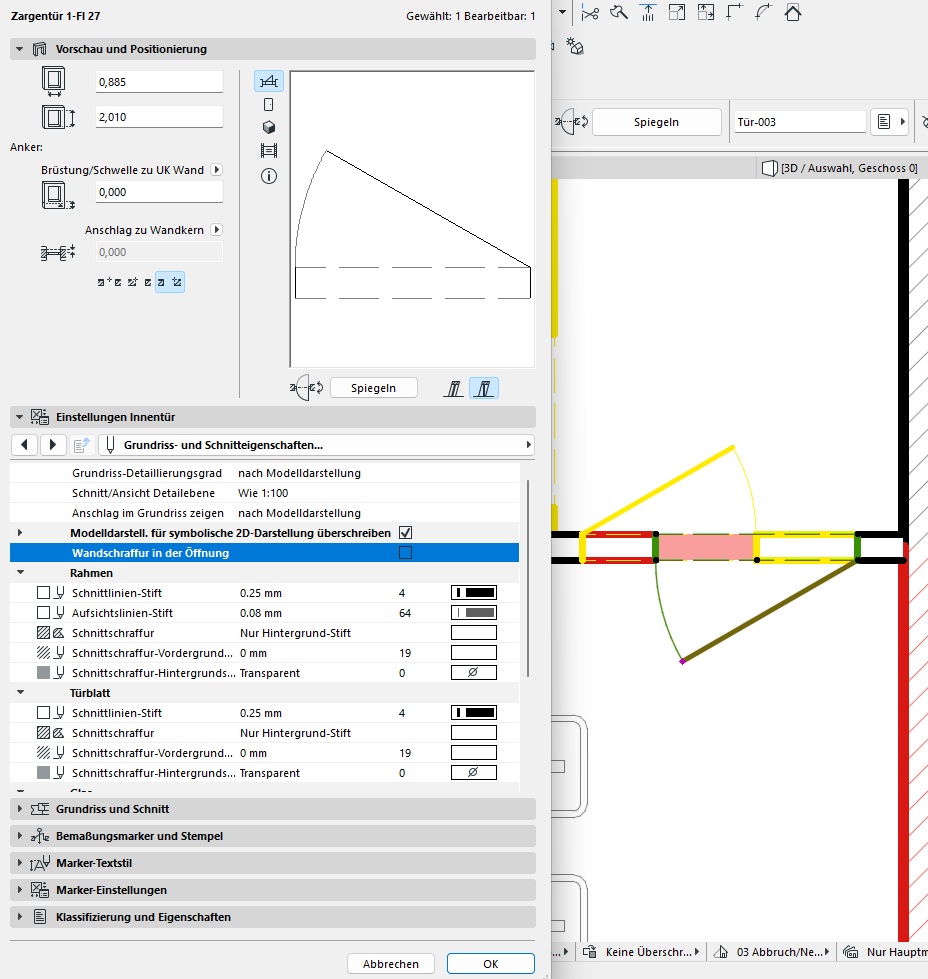Click Türblatt Schnittlinien-Stift pen swatch

(474, 712)
